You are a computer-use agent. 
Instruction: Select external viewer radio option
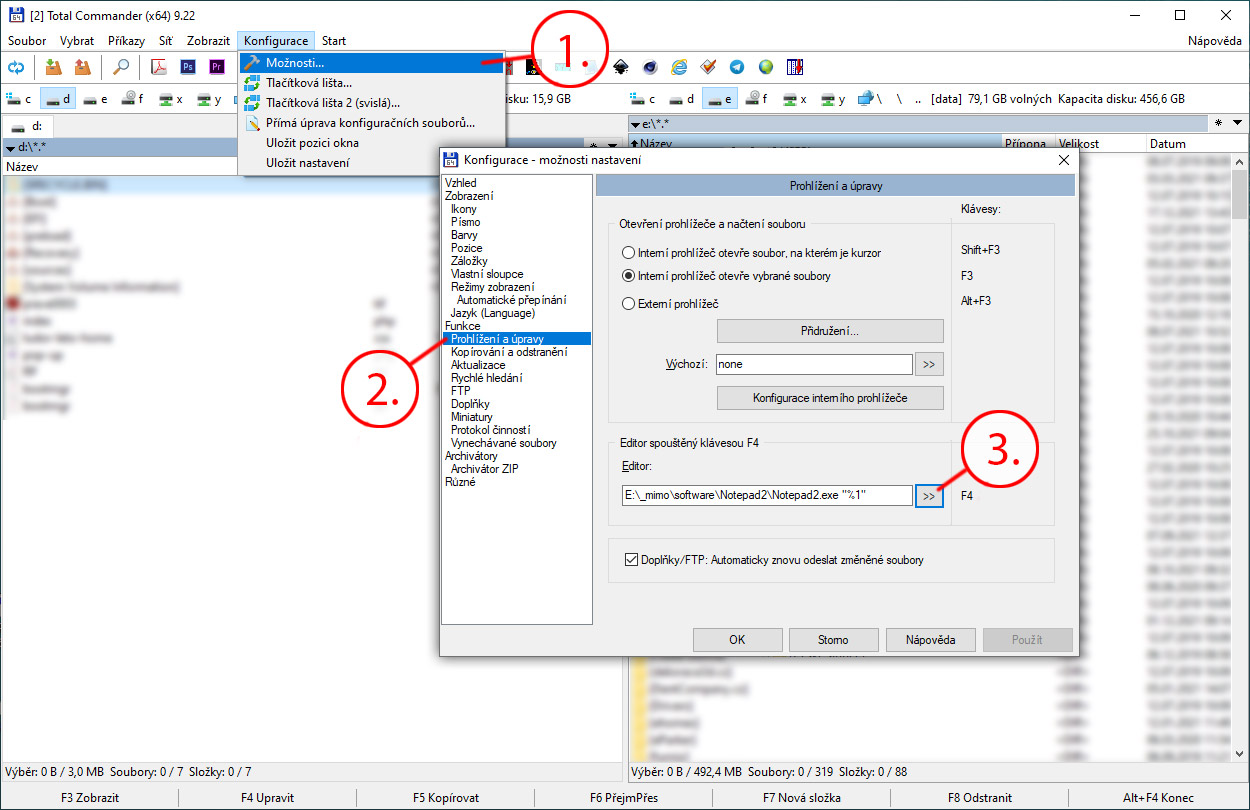628,303
